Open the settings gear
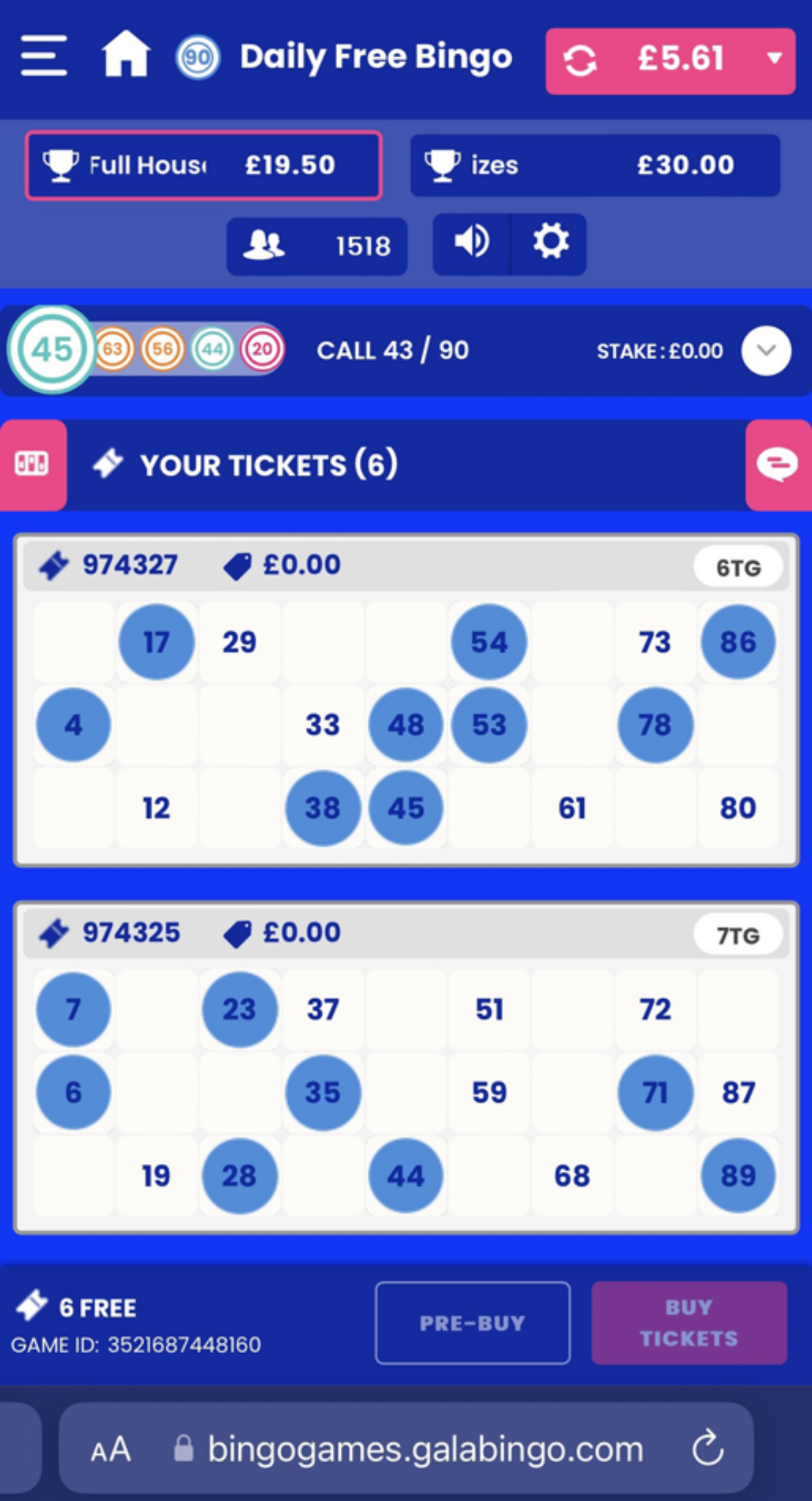Viewport: 812px width, 1501px height. click(x=550, y=243)
